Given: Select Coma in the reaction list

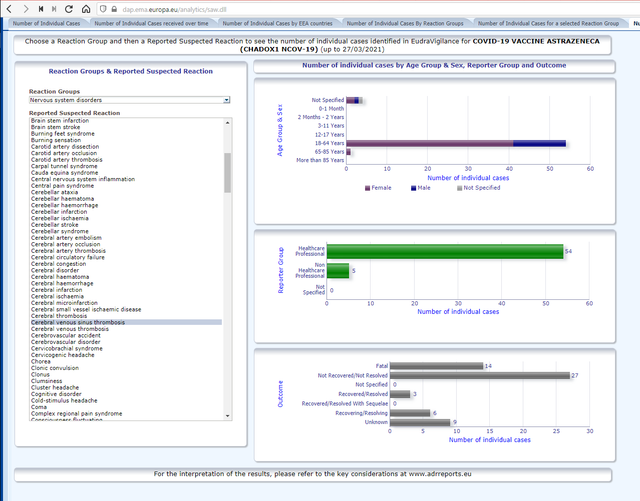Looking at the screenshot, I should [39, 407].
